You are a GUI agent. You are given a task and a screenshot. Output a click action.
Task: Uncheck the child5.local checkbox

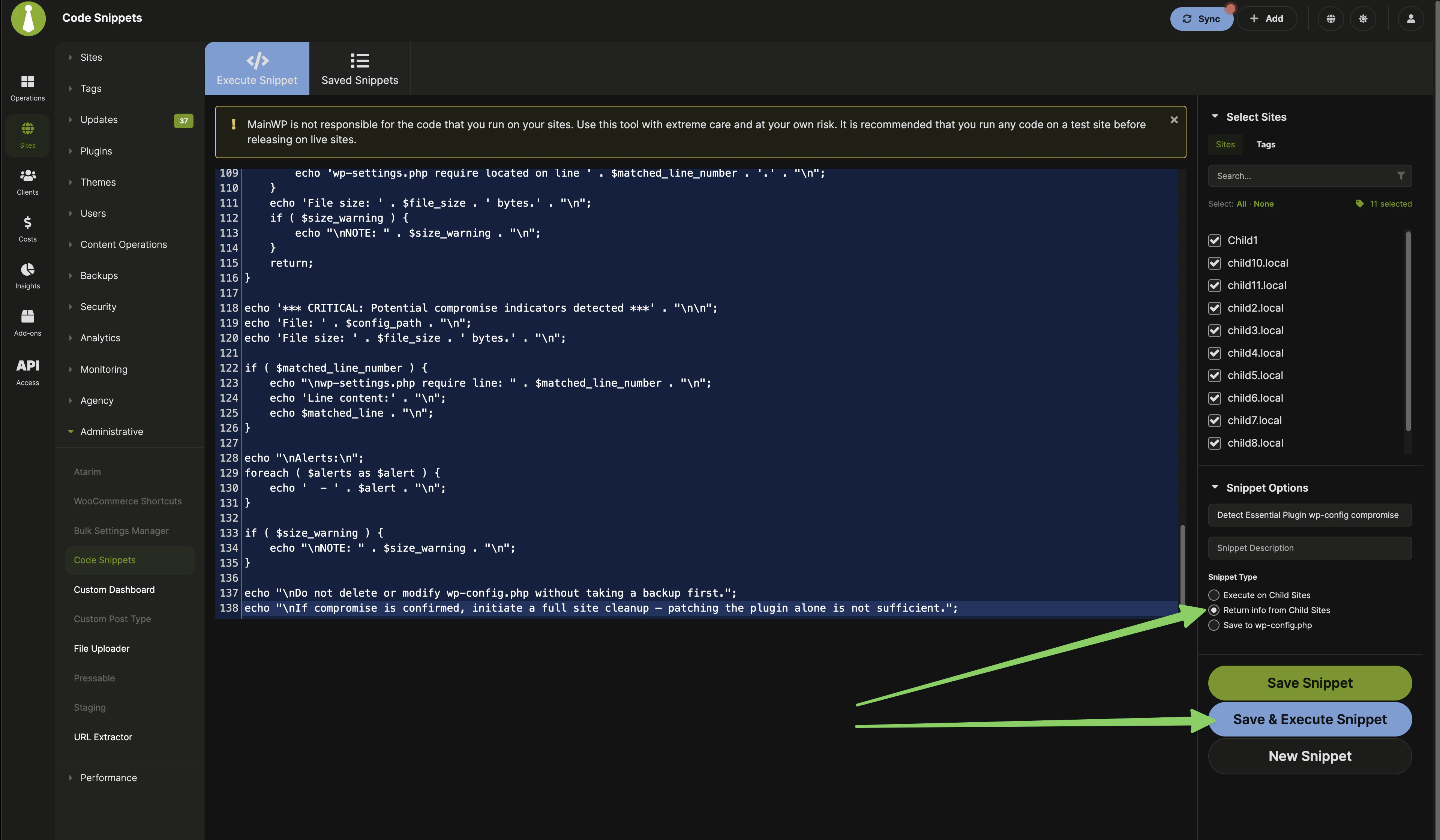1215,375
